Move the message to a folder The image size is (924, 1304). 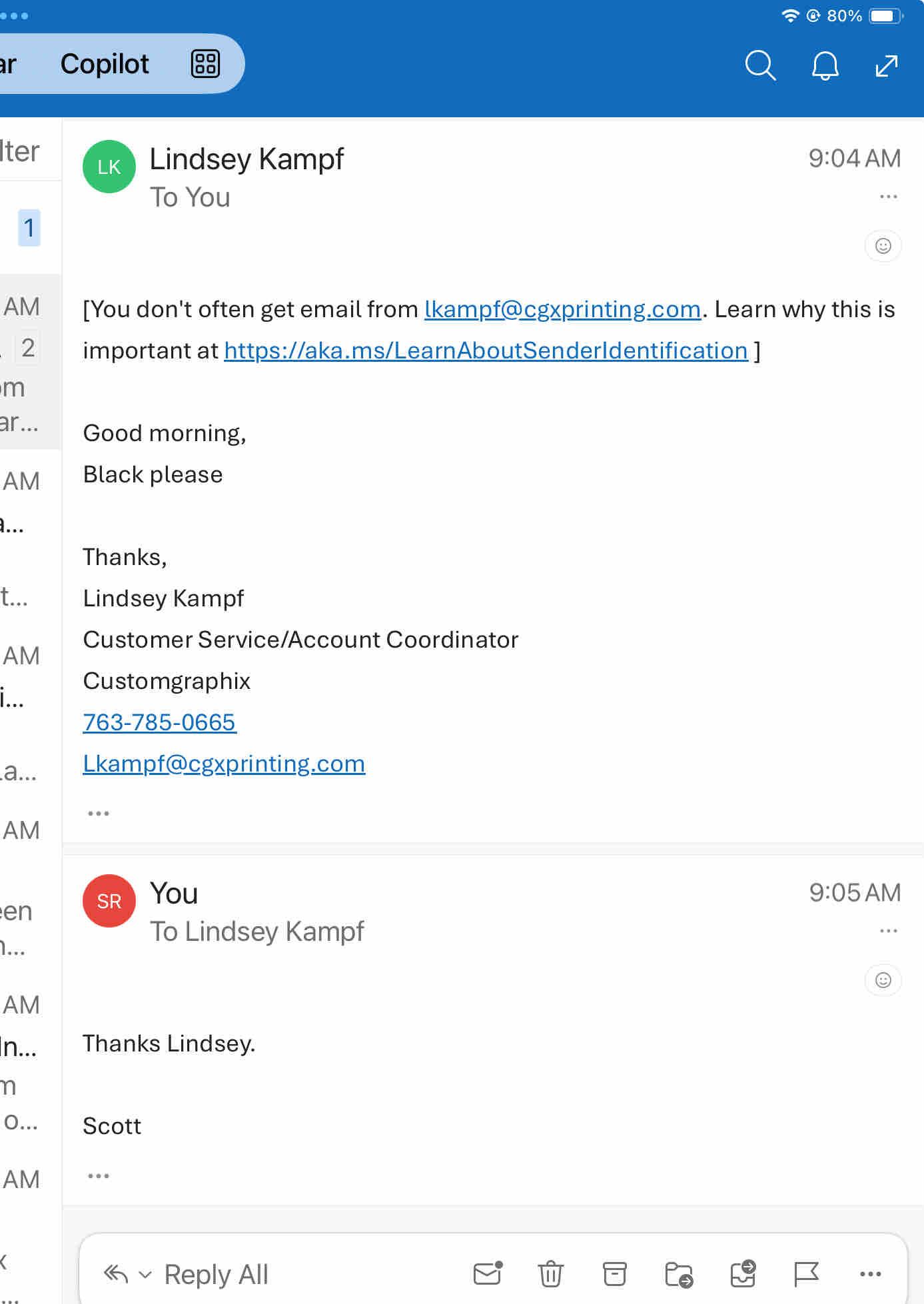pyautogui.click(x=678, y=1273)
